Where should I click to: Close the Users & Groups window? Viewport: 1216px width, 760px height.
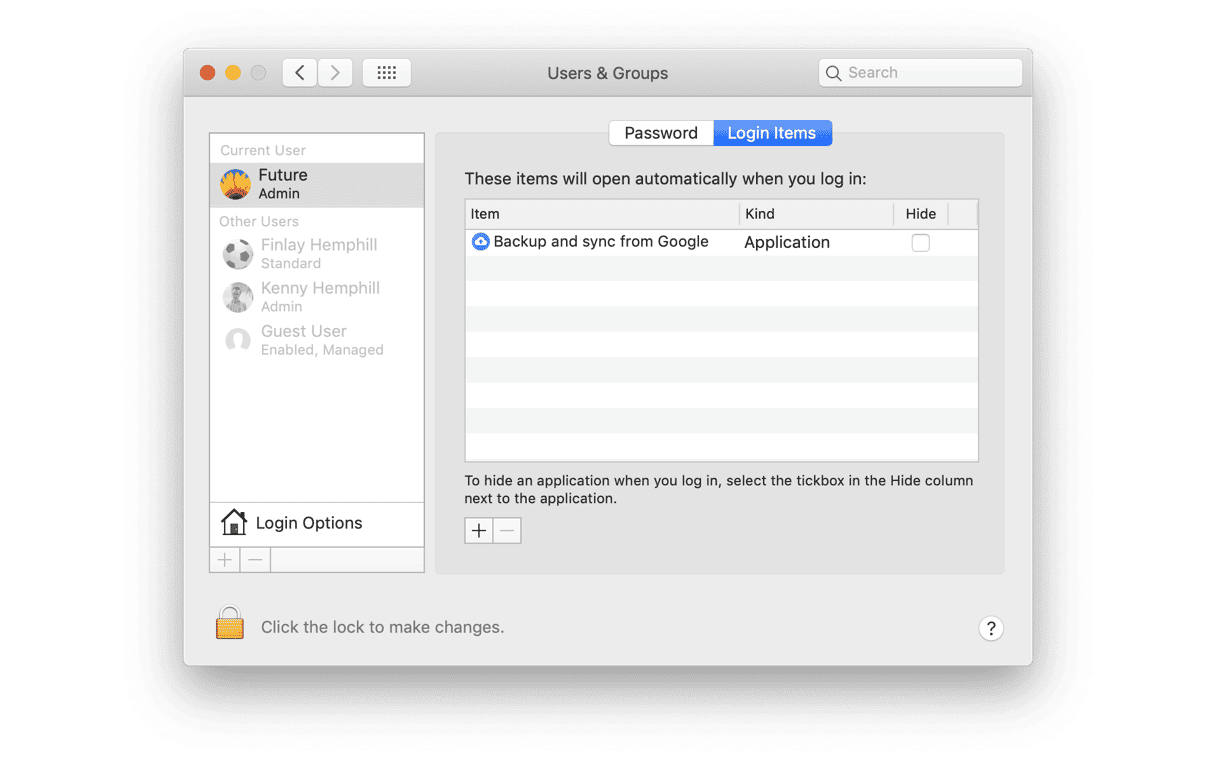[208, 73]
